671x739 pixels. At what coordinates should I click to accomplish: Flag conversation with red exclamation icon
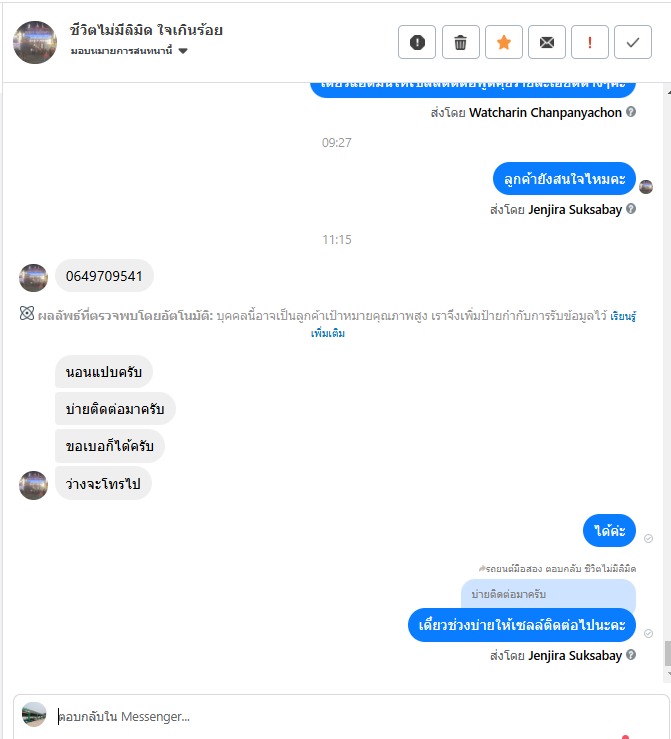(590, 42)
